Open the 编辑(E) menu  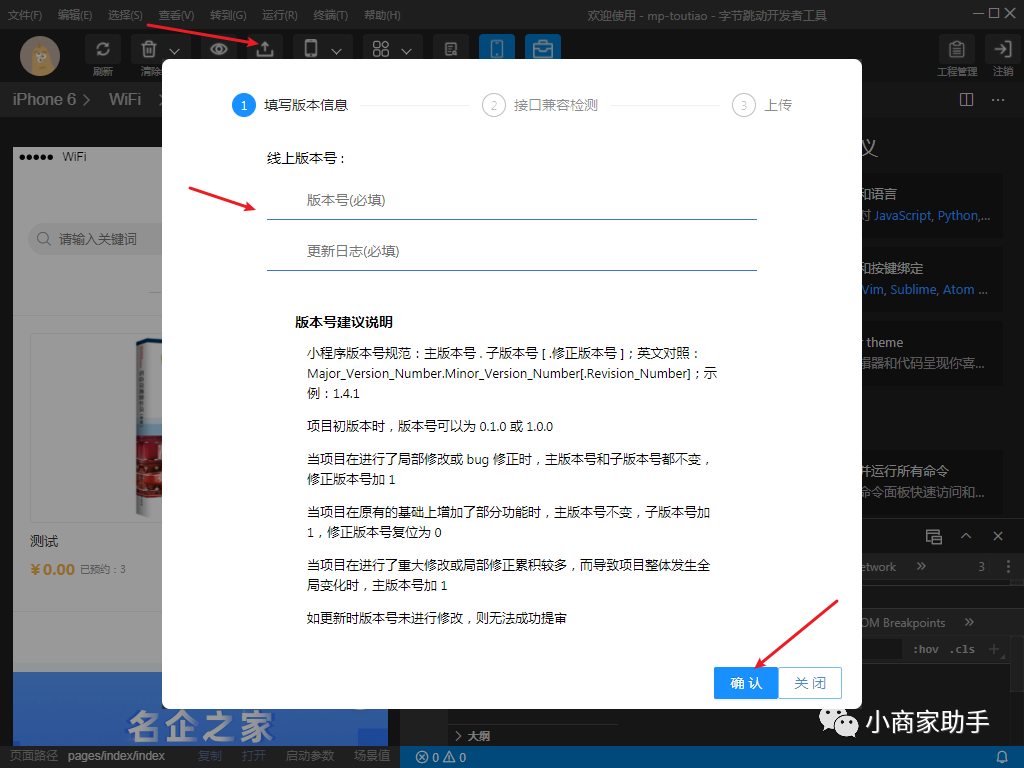tap(74, 15)
